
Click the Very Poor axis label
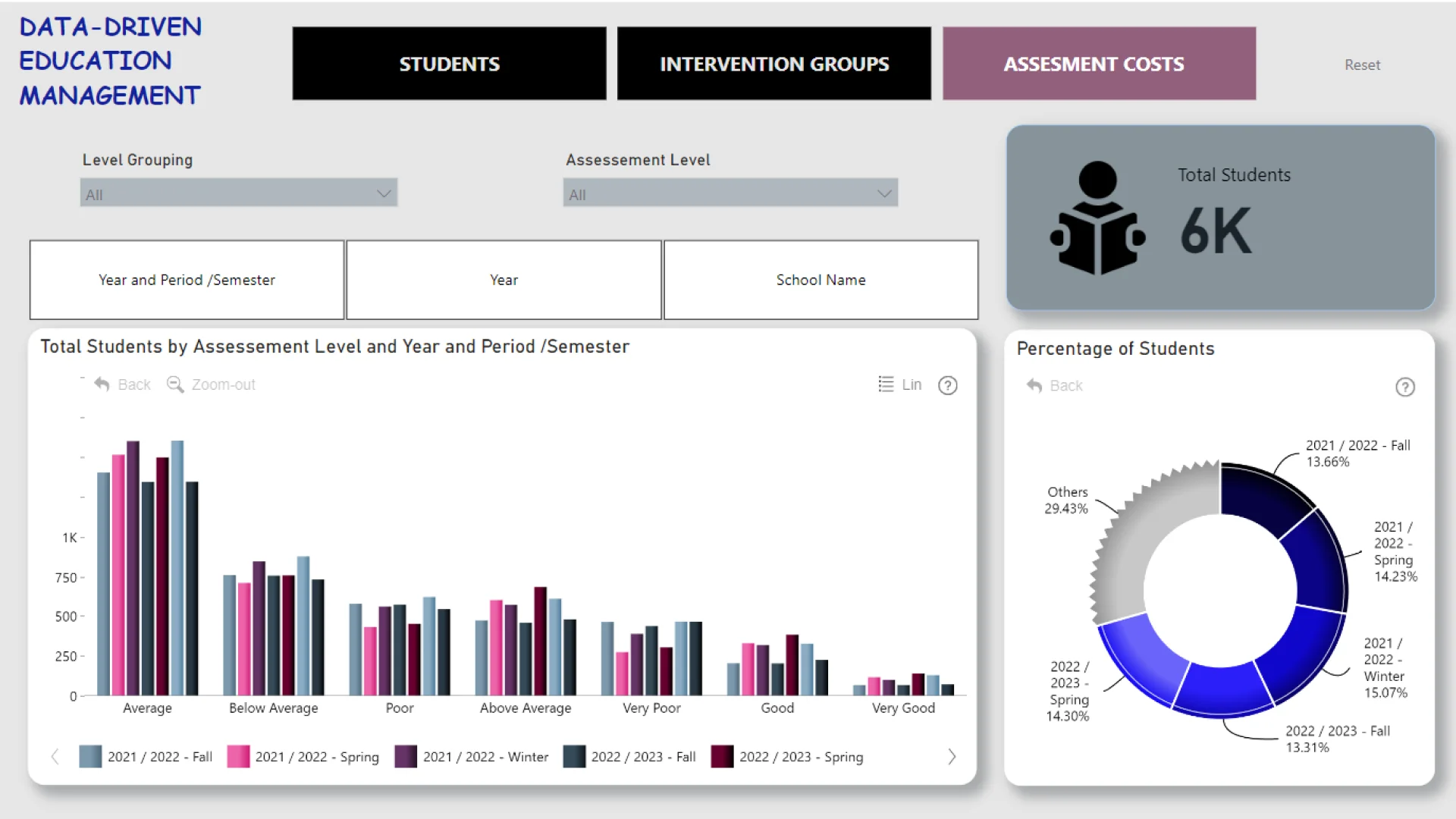(651, 708)
